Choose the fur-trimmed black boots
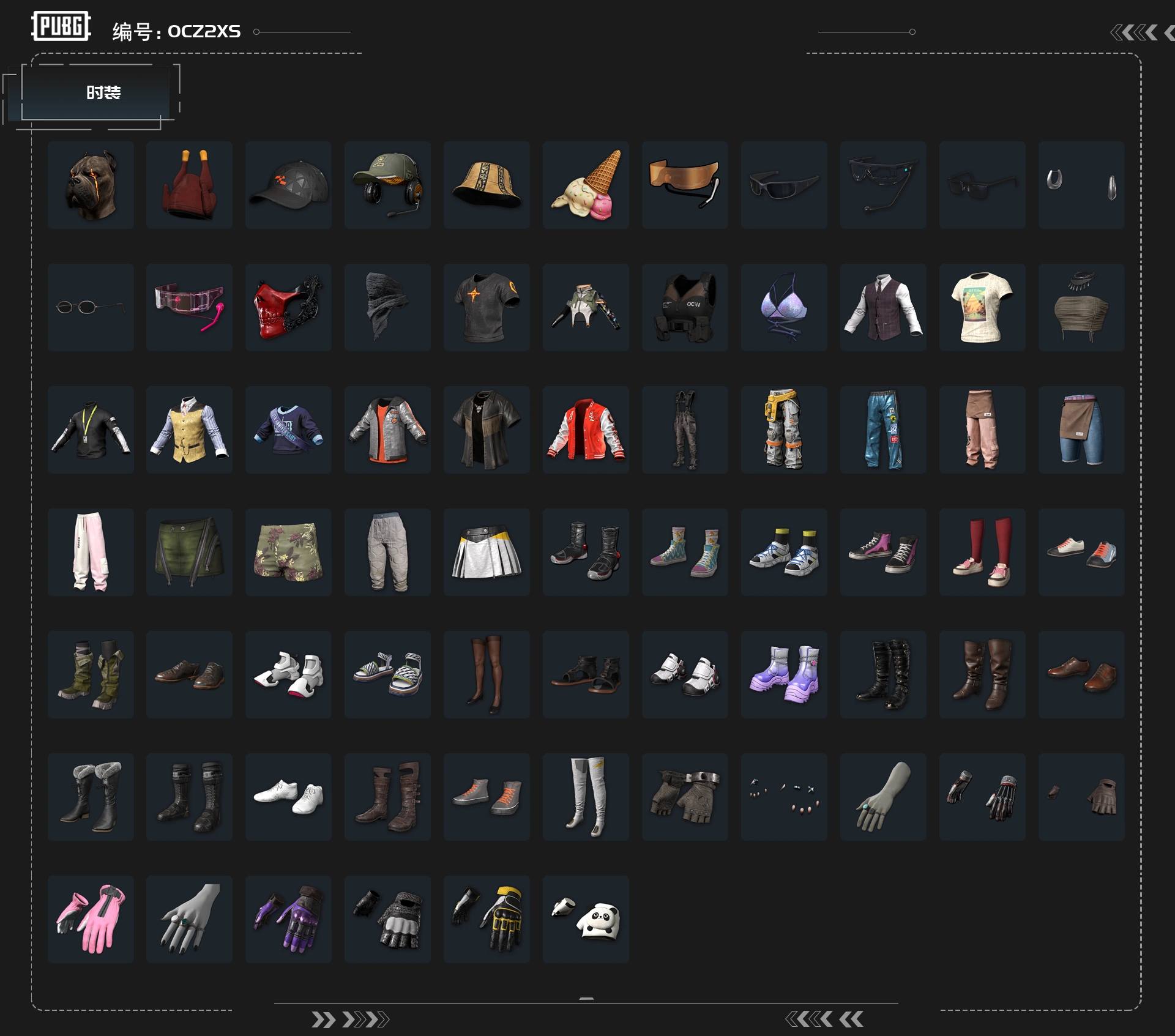The width and height of the screenshot is (1175, 1036). click(x=91, y=797)
